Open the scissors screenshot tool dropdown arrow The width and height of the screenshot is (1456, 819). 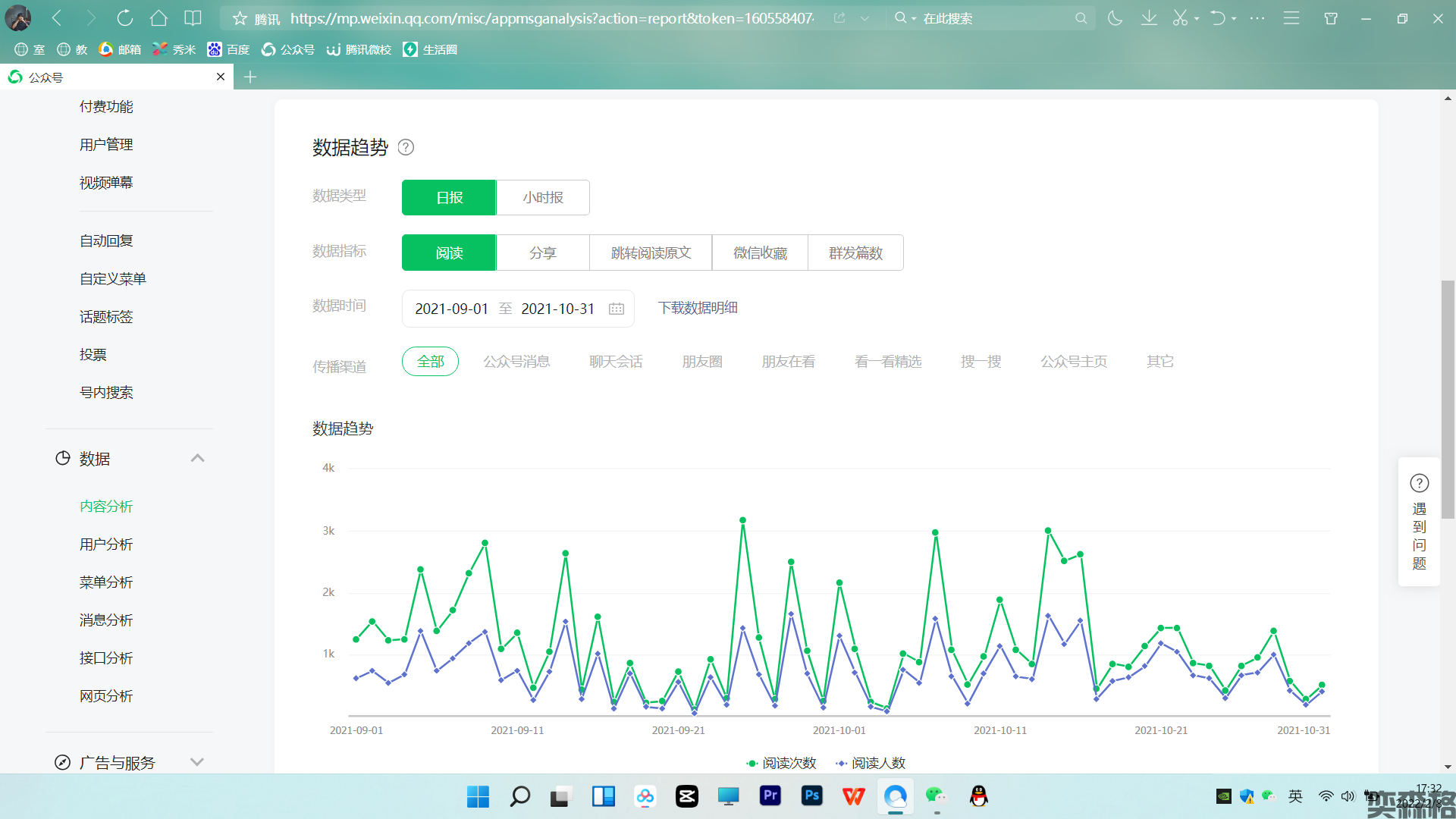pyautogui.click(x=1197, y=18)
